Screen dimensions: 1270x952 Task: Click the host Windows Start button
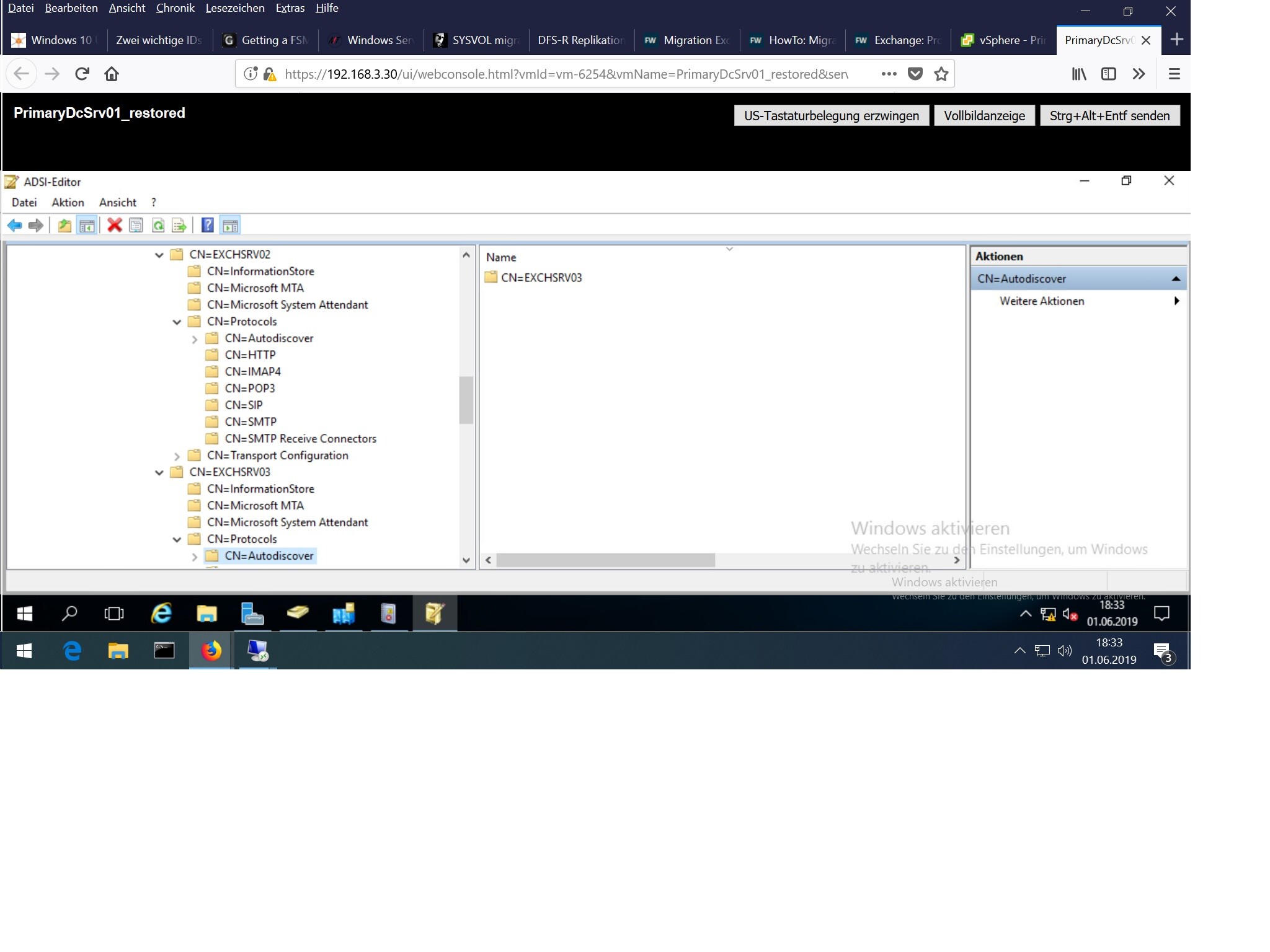coord(24,651)
